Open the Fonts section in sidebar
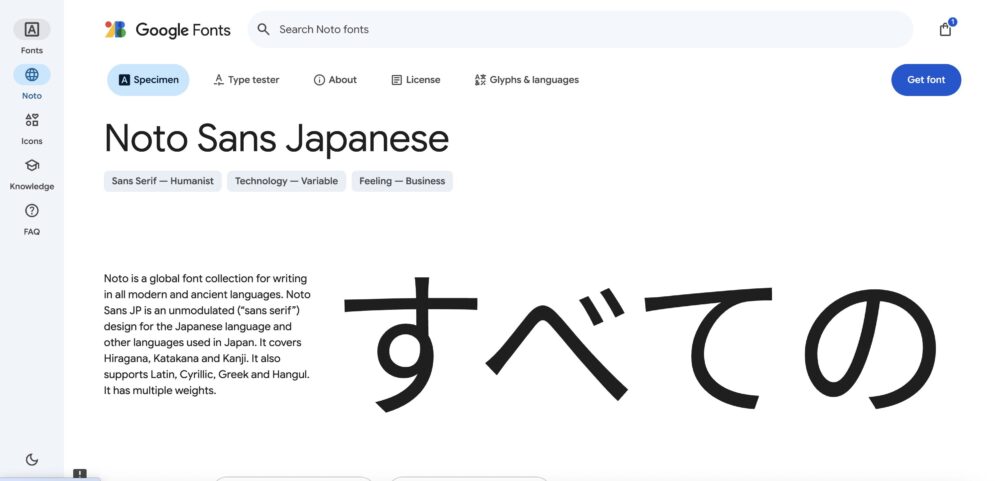The image size is (1000, 481). (32, 36)
